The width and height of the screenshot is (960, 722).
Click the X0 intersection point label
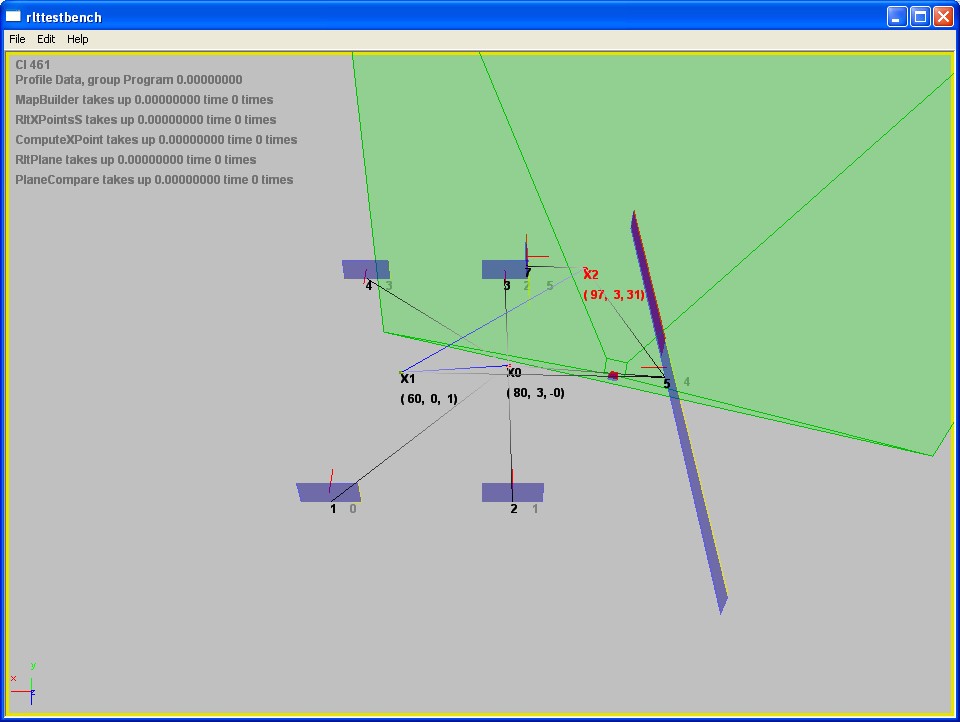(514, 373)
